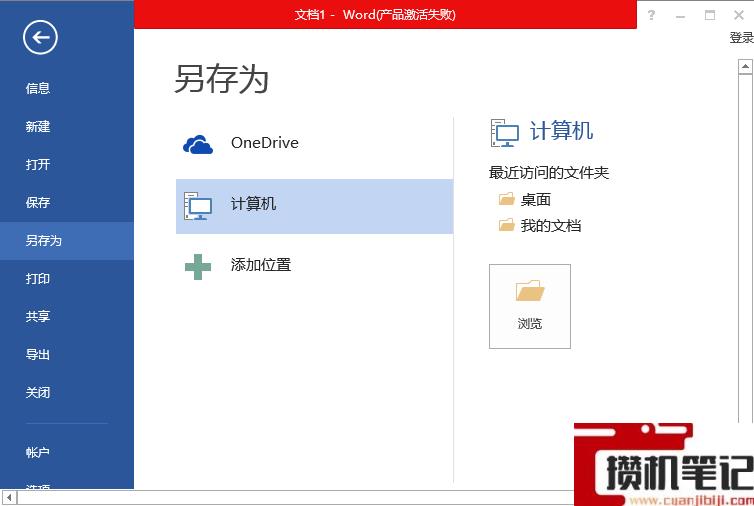Click the back arrow circle icon

40,37
